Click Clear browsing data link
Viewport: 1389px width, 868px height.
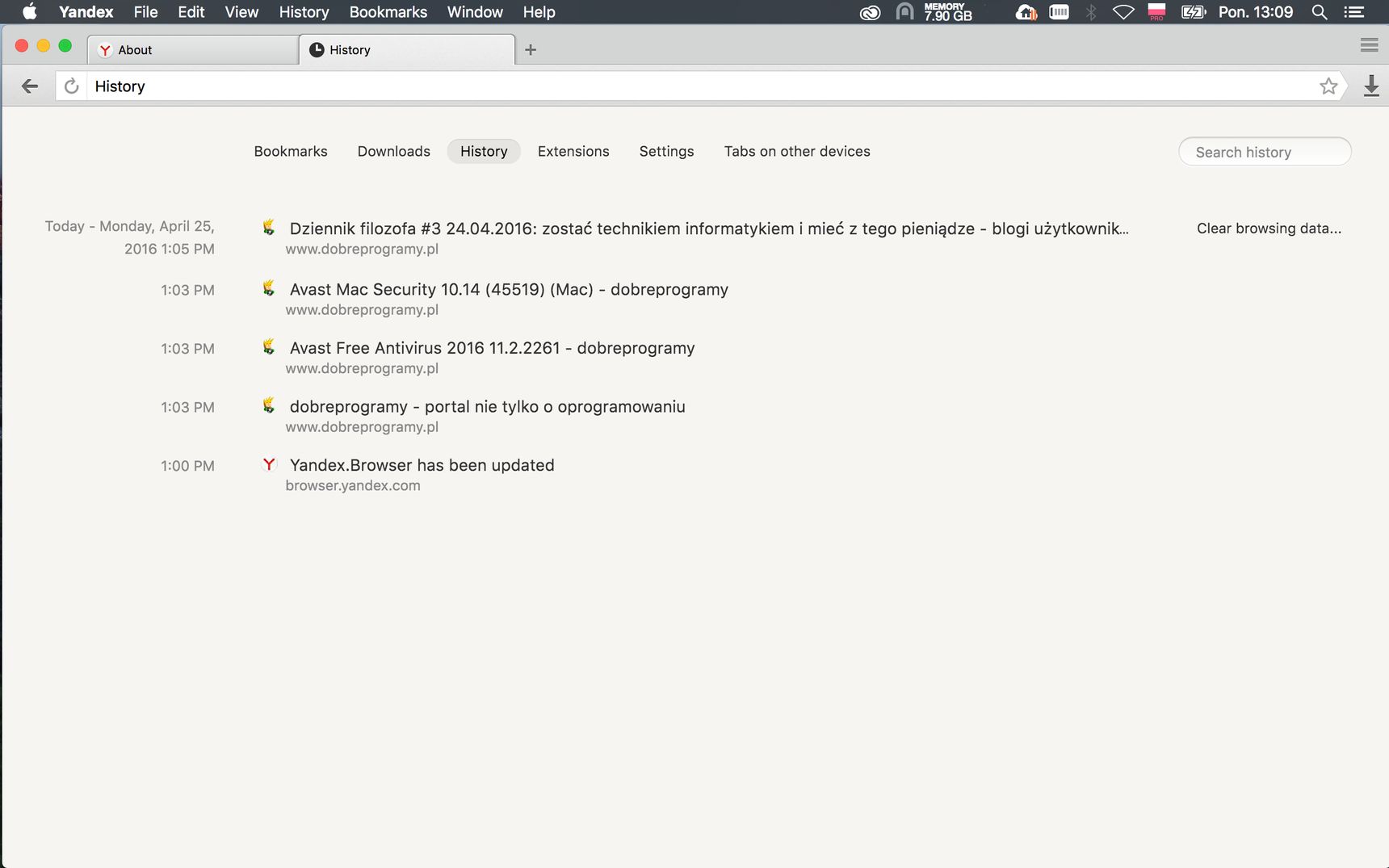[x=1269, y=229]
